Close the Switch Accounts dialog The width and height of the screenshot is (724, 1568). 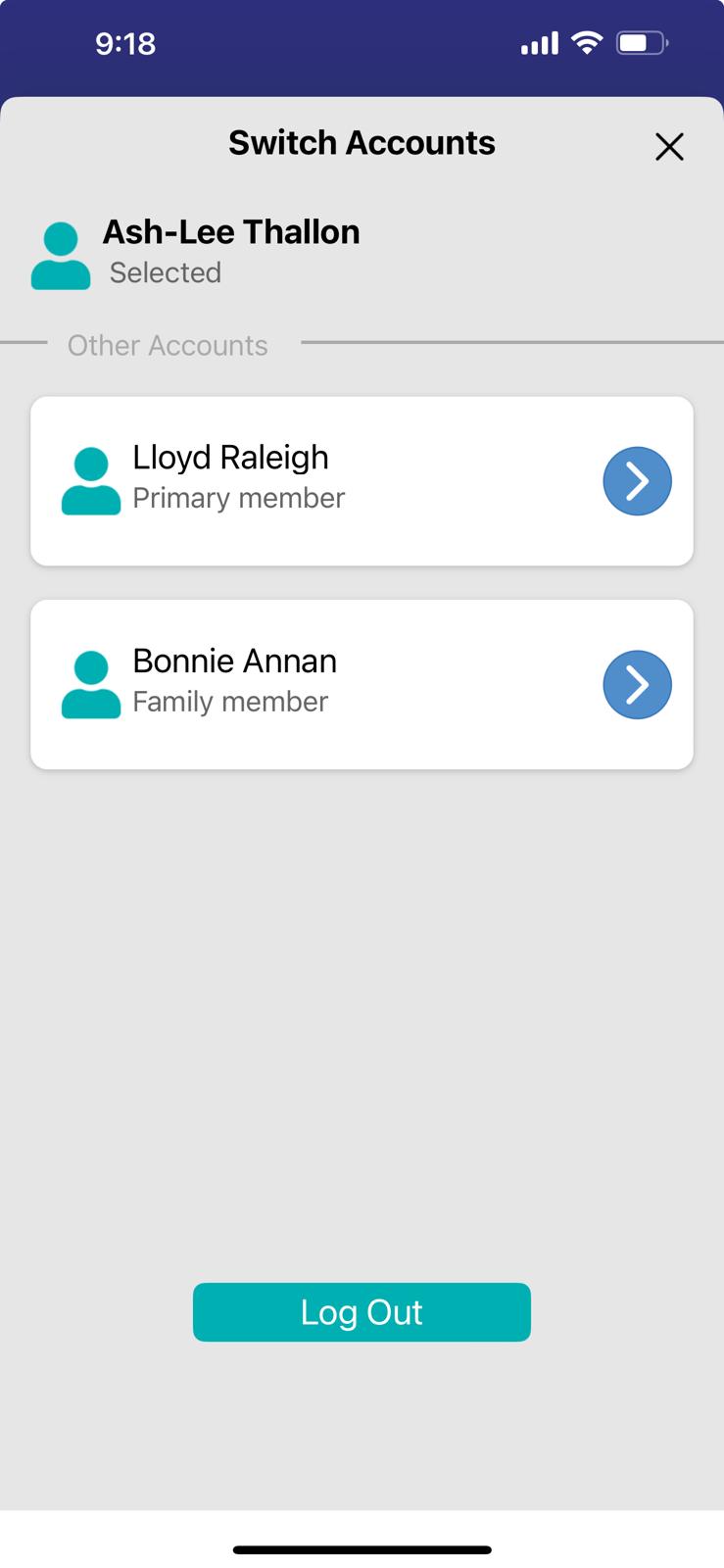click(x=669, y=147)
